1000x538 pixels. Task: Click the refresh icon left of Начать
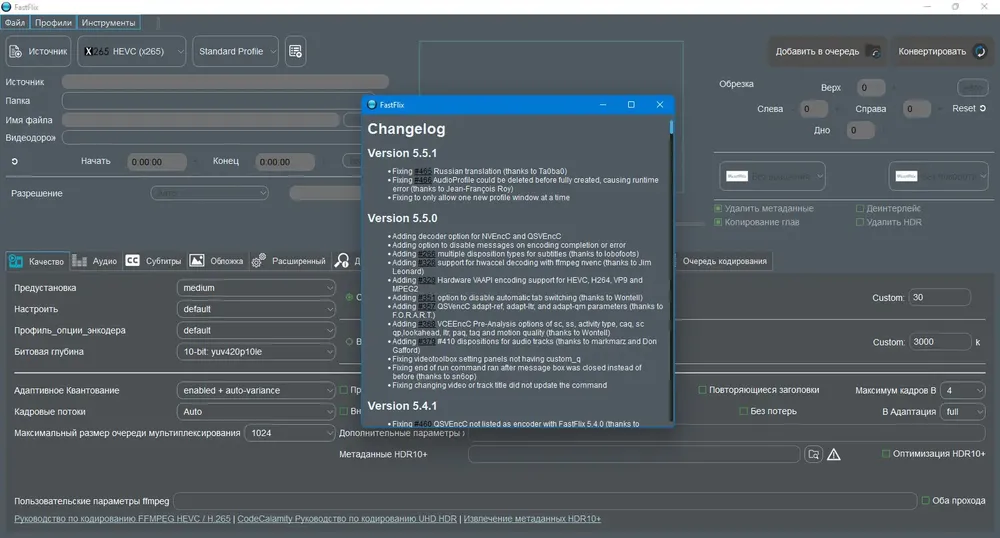coord(15,161)
